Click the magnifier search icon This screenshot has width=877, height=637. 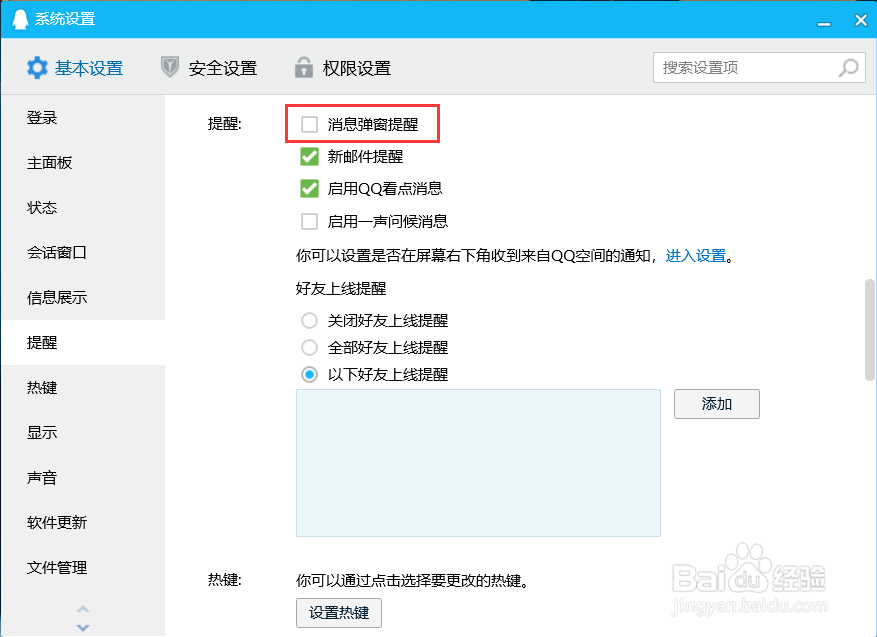tap(848, 68)
